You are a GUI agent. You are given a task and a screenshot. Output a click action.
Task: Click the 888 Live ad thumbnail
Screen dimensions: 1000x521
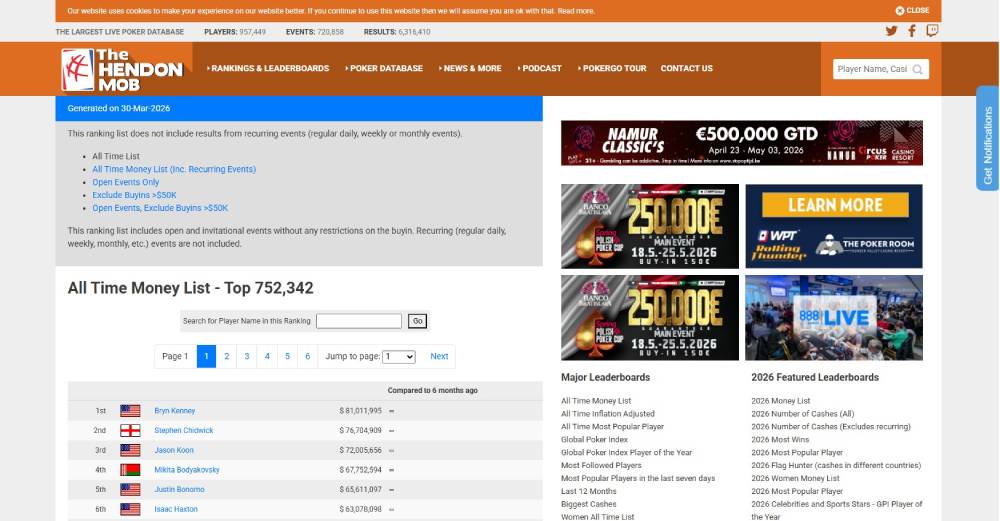(834, 318)
